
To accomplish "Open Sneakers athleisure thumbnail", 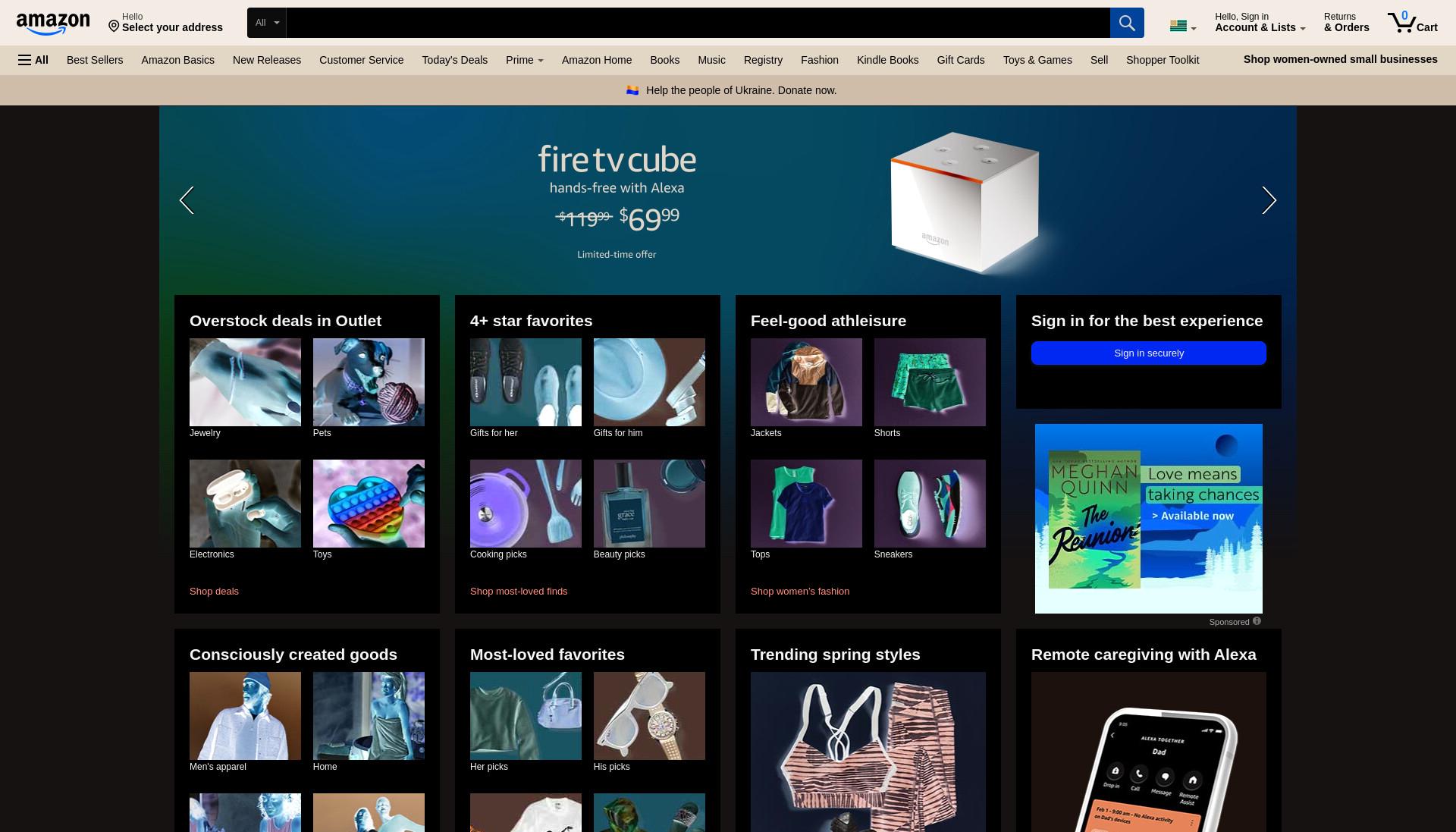I will (930, 504).
